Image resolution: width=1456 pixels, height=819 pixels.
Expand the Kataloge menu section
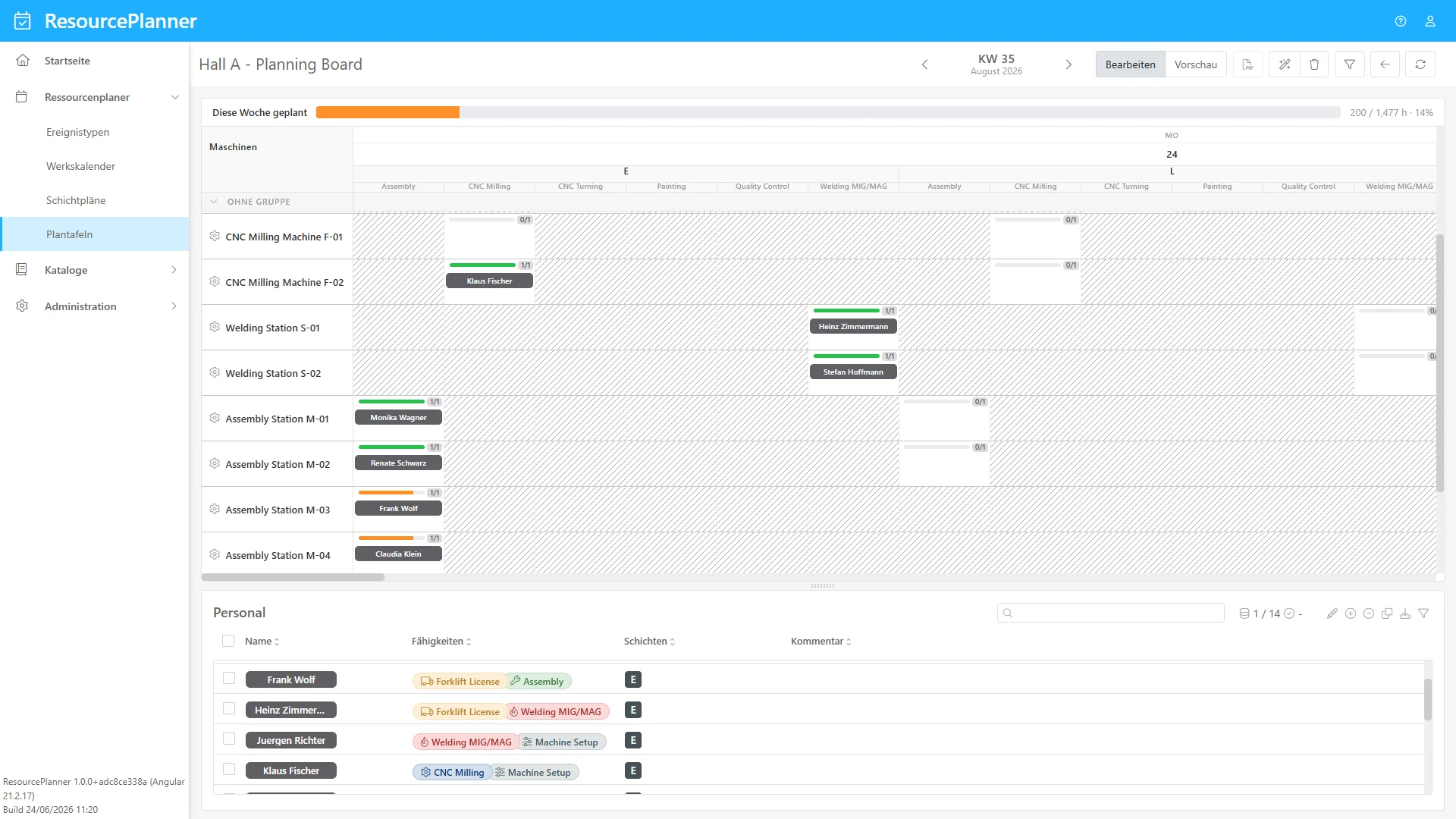(x=174, y=270)
